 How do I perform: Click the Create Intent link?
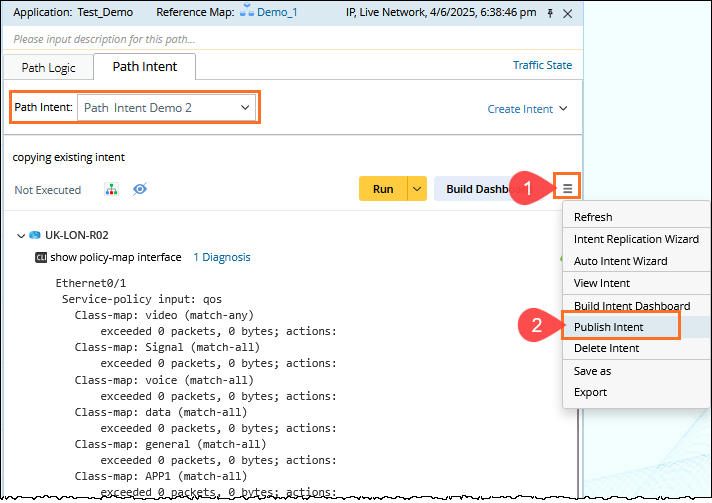click(520, 109)
